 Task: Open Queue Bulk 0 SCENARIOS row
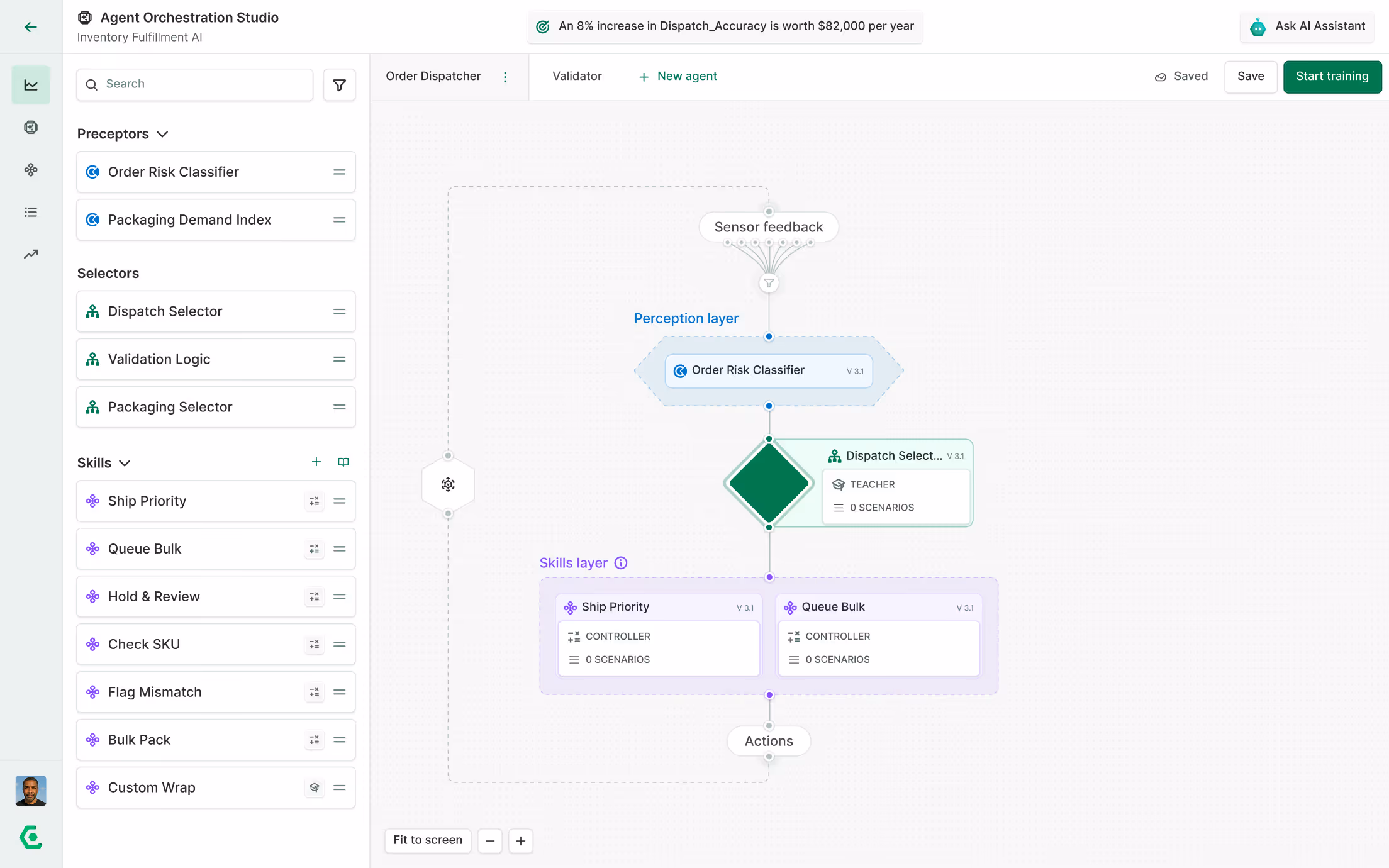(879, 659)
